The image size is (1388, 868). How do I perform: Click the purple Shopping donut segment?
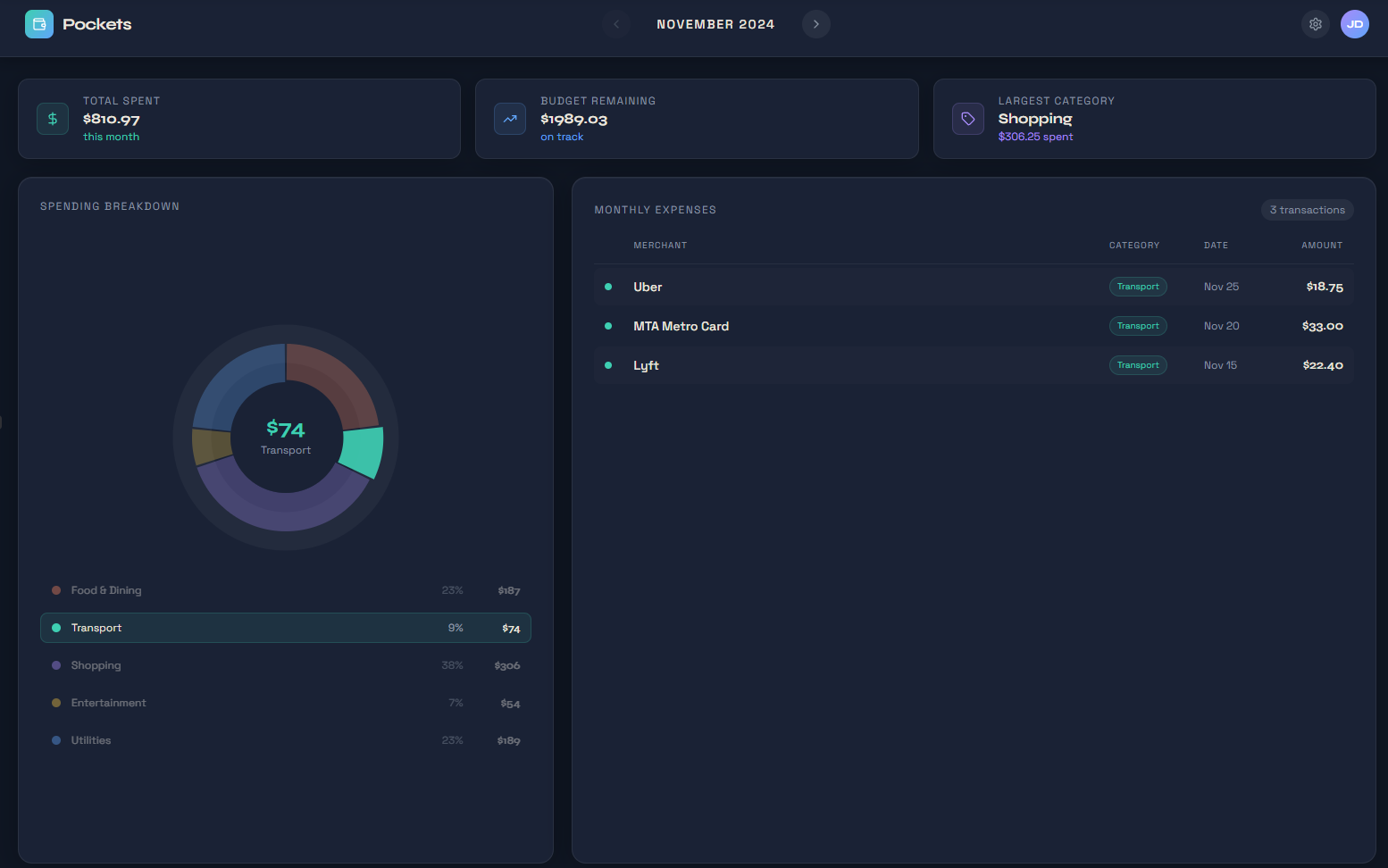[x=286, y=510]
